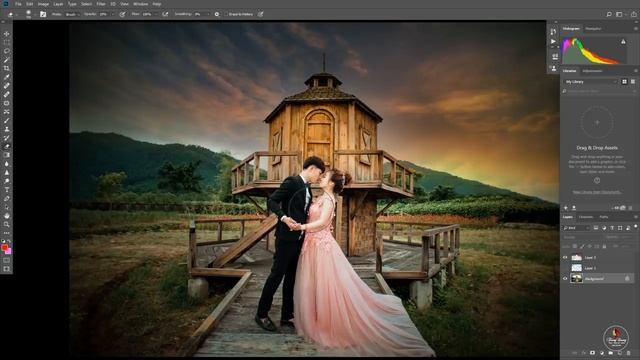Select the Clone Stamp tool
Image resolution: width=640 pixels, height=360 pixels.
click(x=7, y=129)
